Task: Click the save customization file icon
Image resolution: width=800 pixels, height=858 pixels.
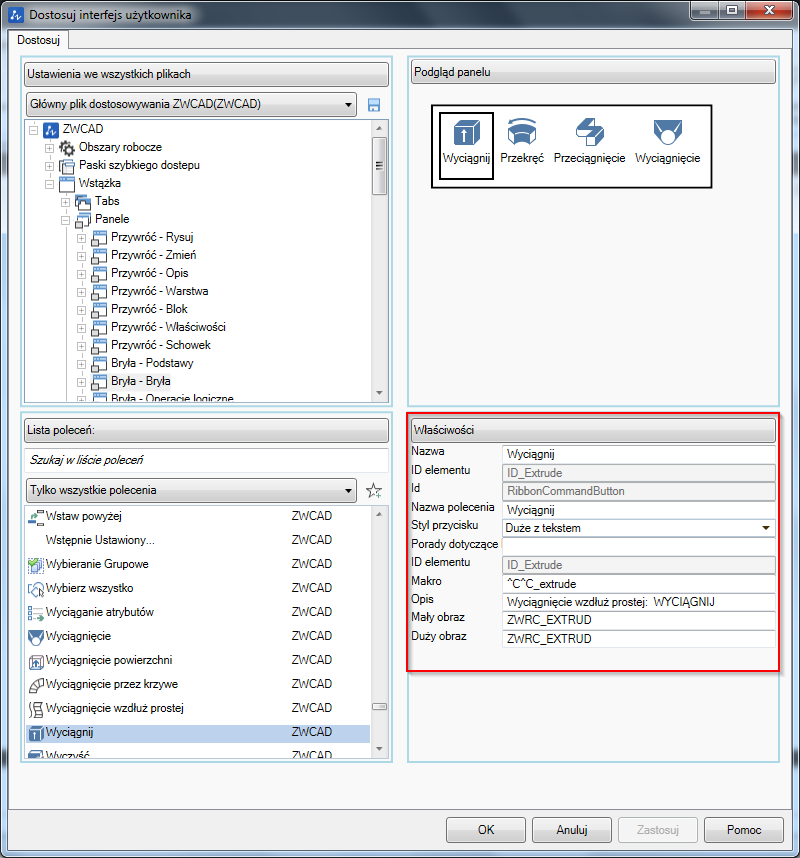Action: (x=374, y=105)
